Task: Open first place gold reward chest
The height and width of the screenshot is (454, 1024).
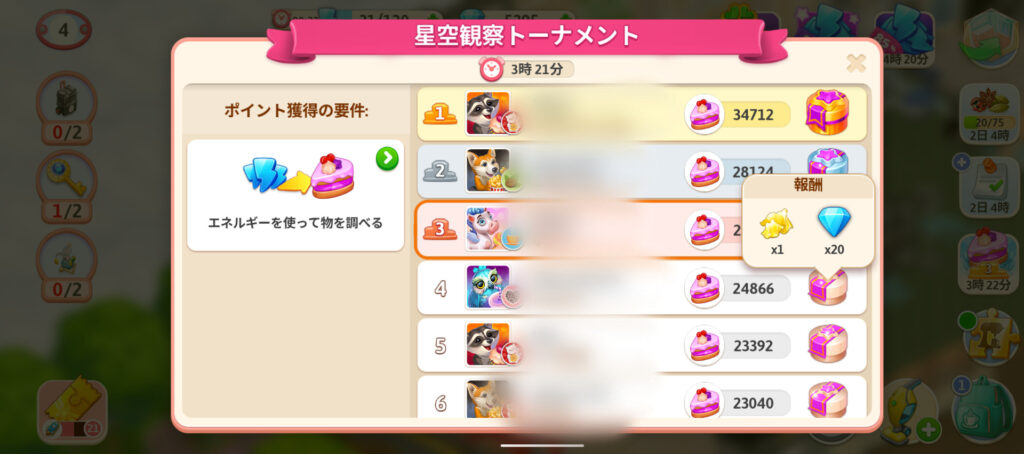Action: [x=827, y=112]
